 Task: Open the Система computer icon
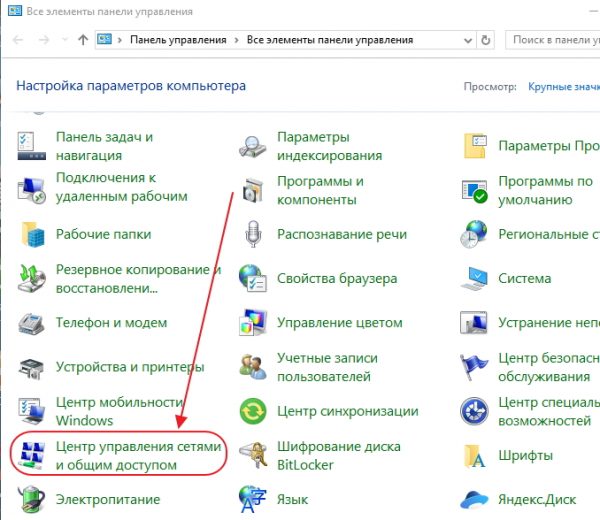[474, 279]
